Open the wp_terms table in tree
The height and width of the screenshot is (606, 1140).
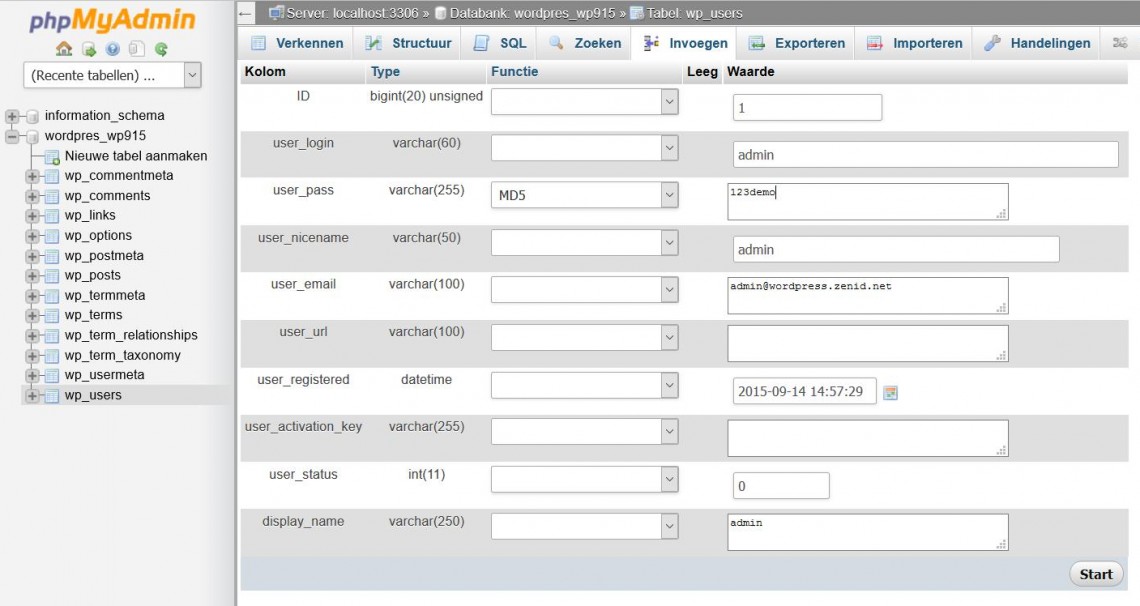click(93, 315)
